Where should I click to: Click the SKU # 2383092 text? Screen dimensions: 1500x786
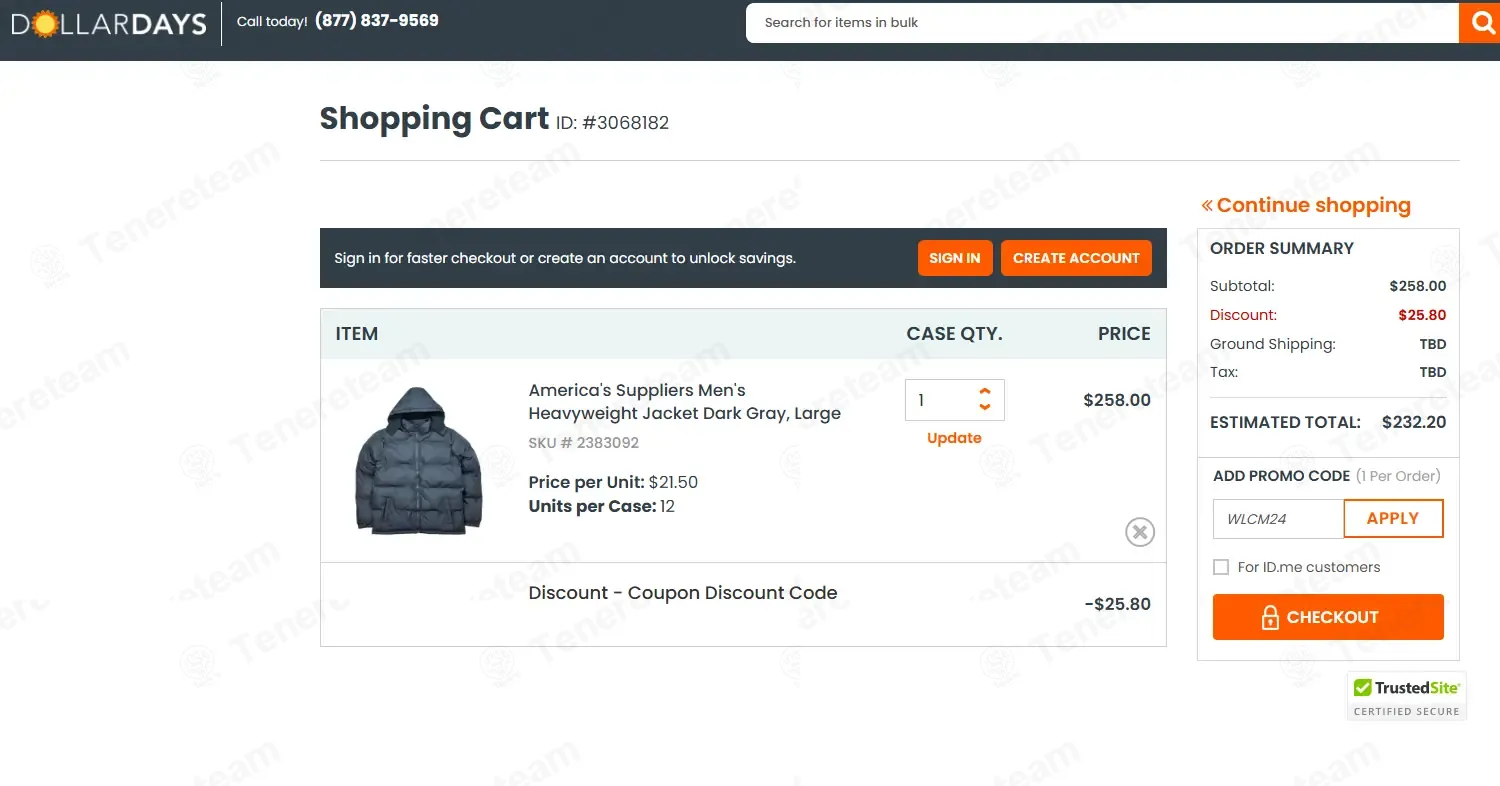tap(584, 443)
